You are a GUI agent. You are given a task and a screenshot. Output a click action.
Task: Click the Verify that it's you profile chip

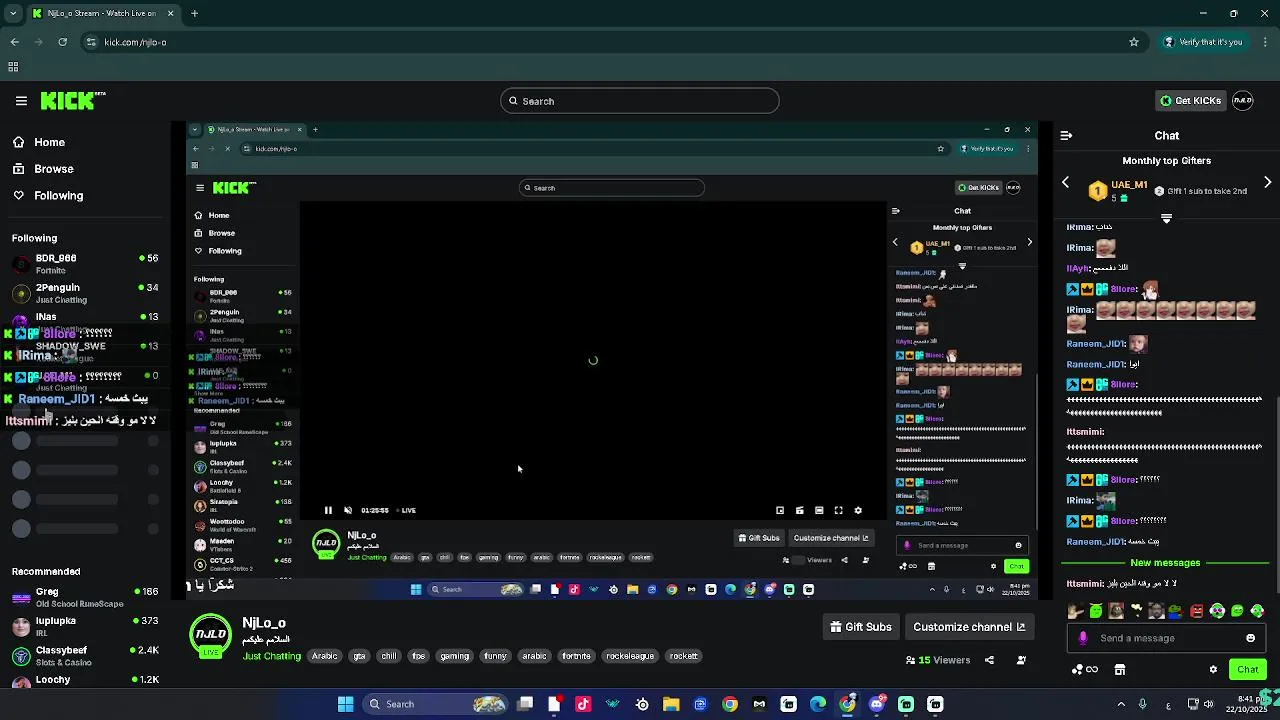click(1202, 42)
